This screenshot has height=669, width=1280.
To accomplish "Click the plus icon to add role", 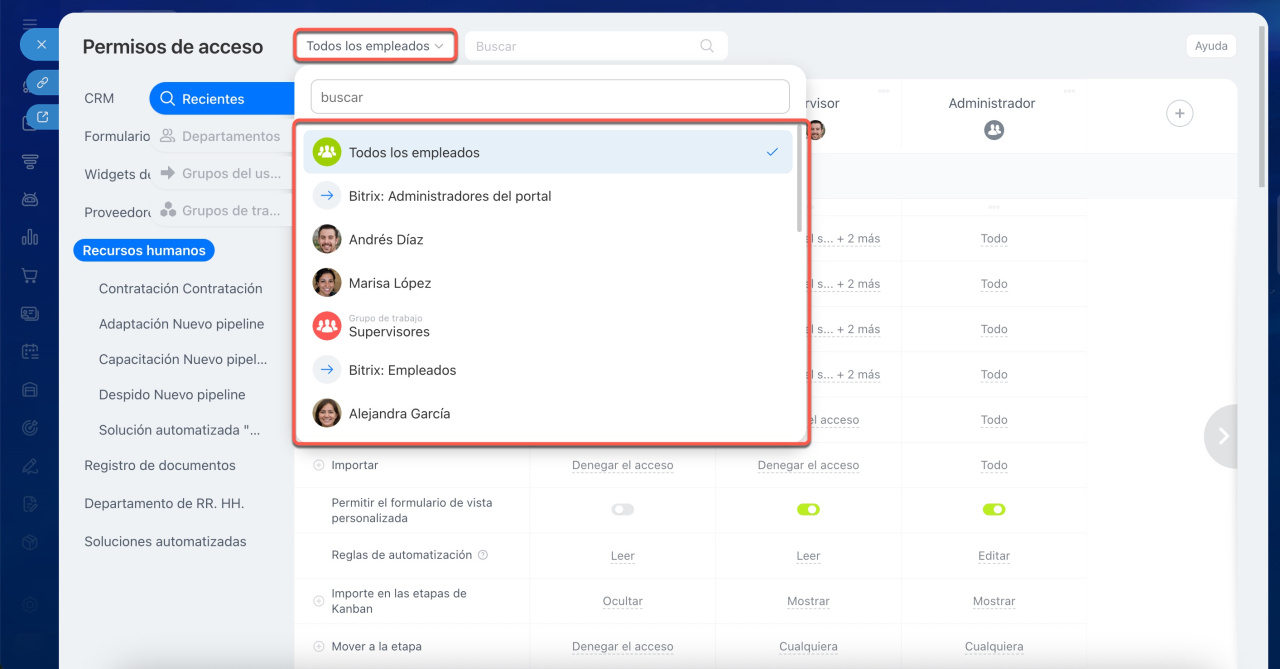I will coord(1180,114).
